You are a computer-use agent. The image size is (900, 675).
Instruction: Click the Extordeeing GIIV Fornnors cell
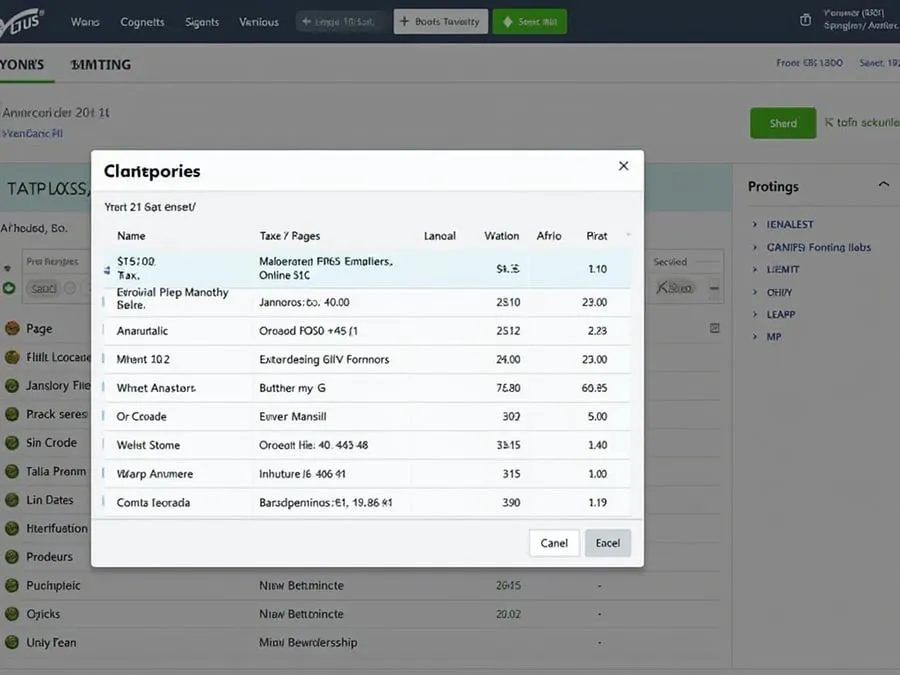[324, 359]
